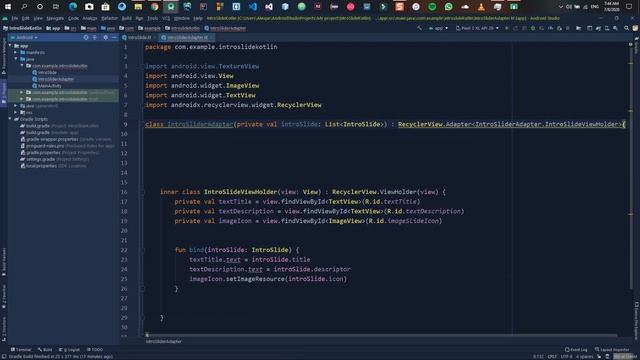The width and height of the screenshot is (640, 360).
Task: Open Windows search from the taskbar
Action: (x=24, y=7)
